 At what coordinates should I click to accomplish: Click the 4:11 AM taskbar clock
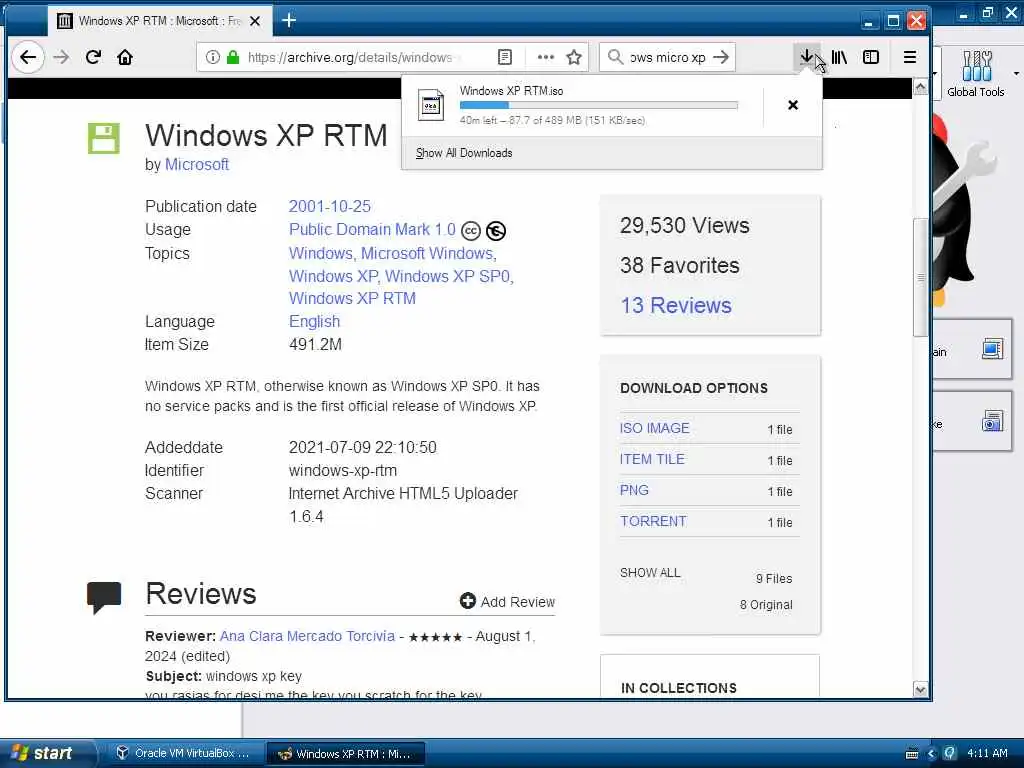987,754
